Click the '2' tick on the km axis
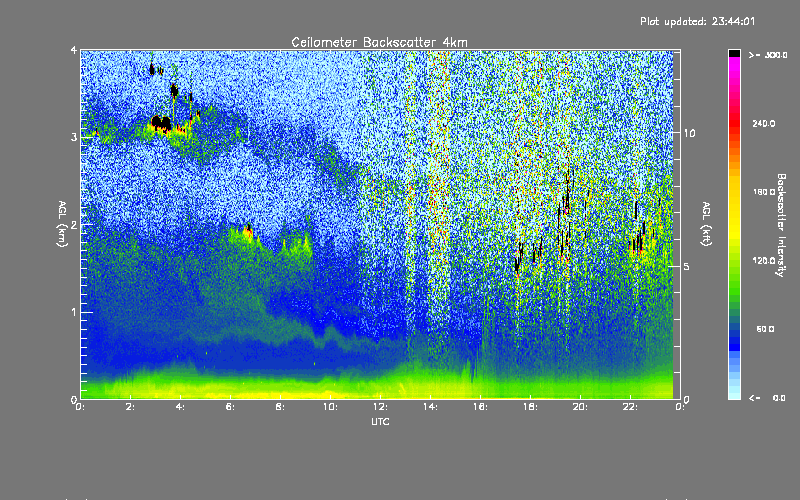Viewport: 800px width, 500px height. [x=74, y=224]
